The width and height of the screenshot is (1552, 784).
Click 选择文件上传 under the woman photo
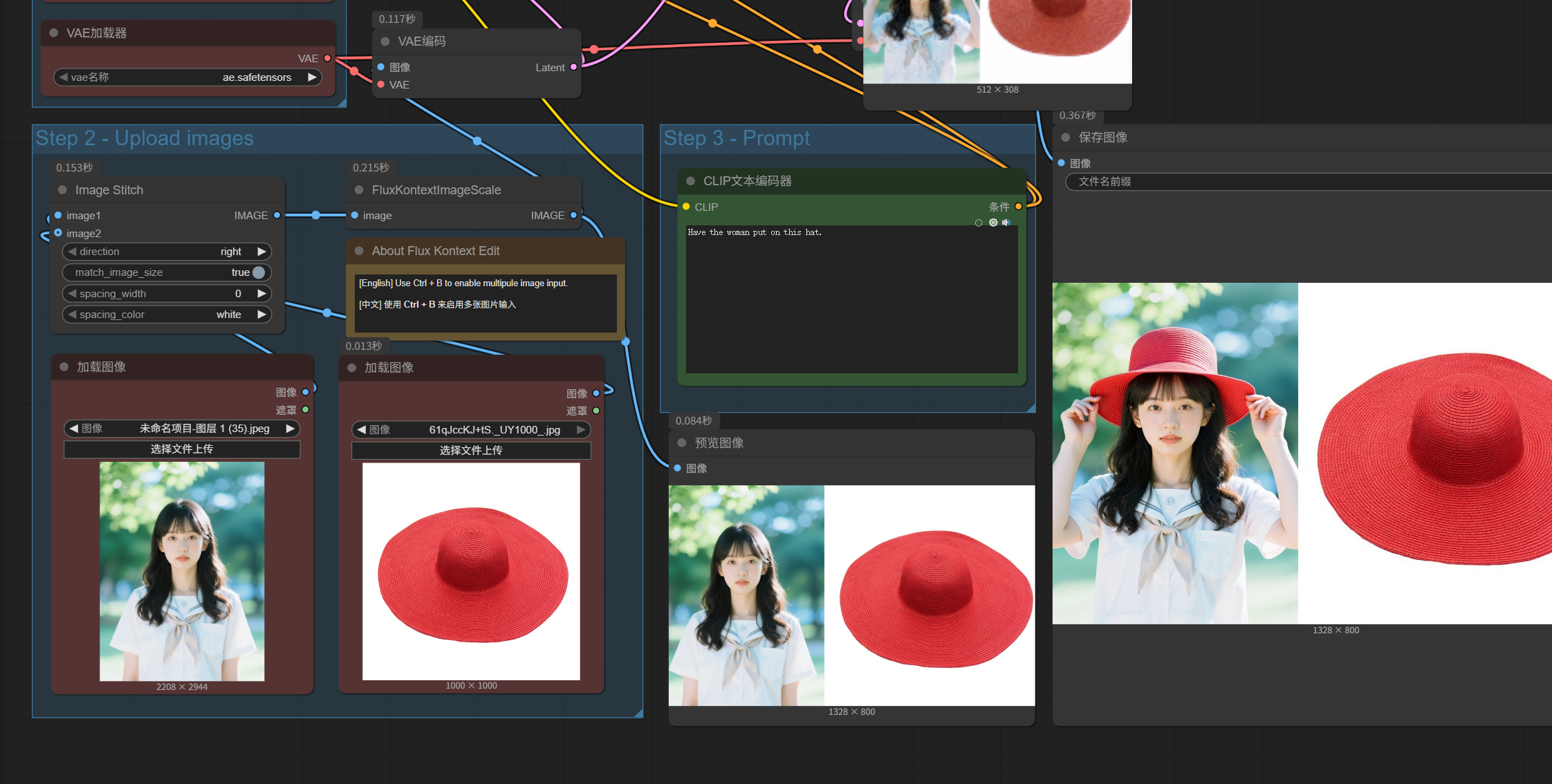click(x=182, y=449)
